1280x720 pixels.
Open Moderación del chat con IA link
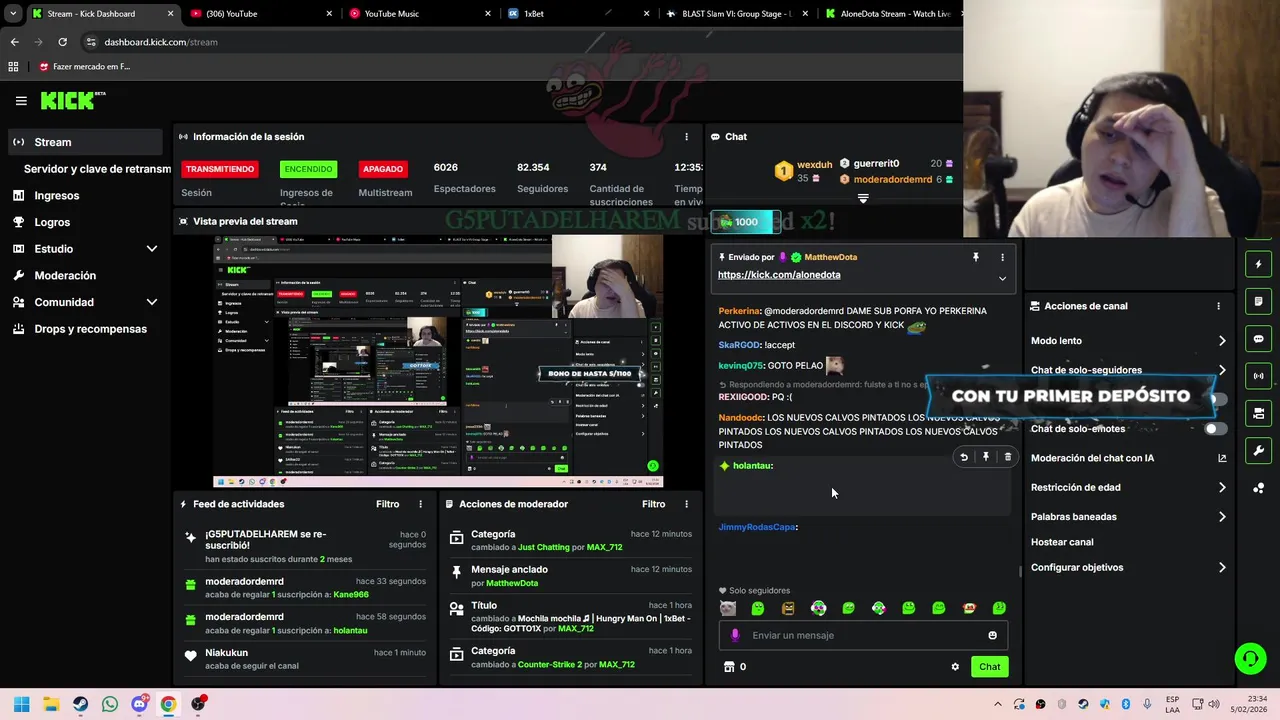(x=1128, y=458)
